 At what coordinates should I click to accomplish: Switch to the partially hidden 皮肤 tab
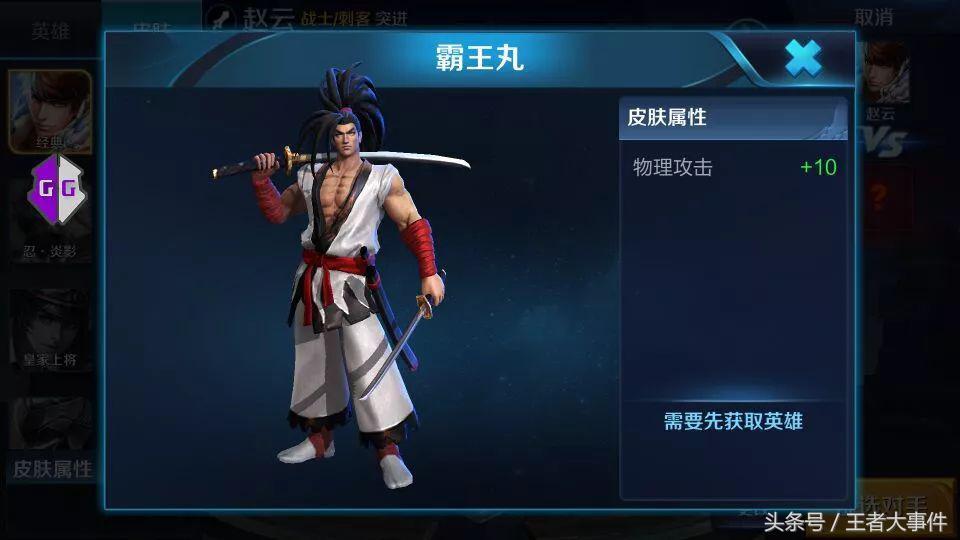pos(151,26)
